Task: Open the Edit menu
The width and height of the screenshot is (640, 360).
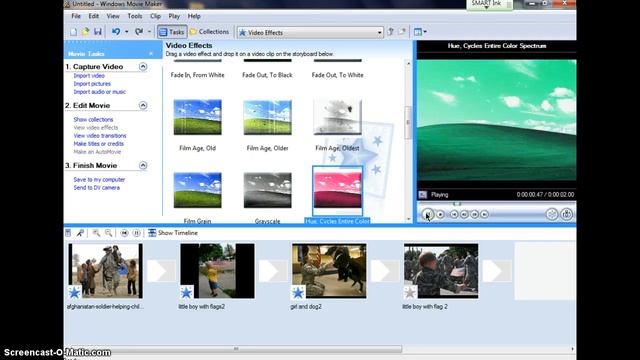Action: point(93,16)
